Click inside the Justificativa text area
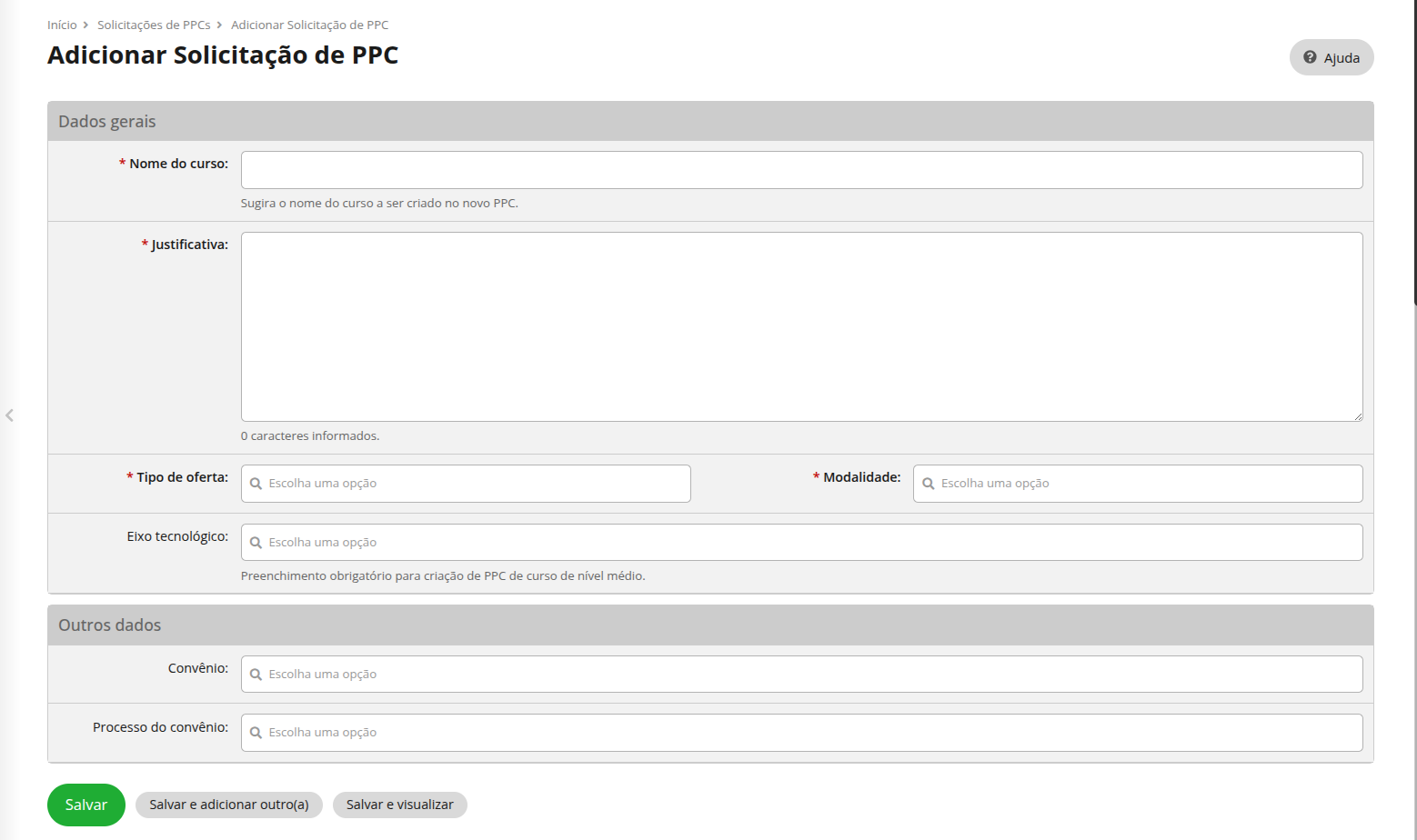The width and height of the screenshot is (1417, 840). coord(800,326)
